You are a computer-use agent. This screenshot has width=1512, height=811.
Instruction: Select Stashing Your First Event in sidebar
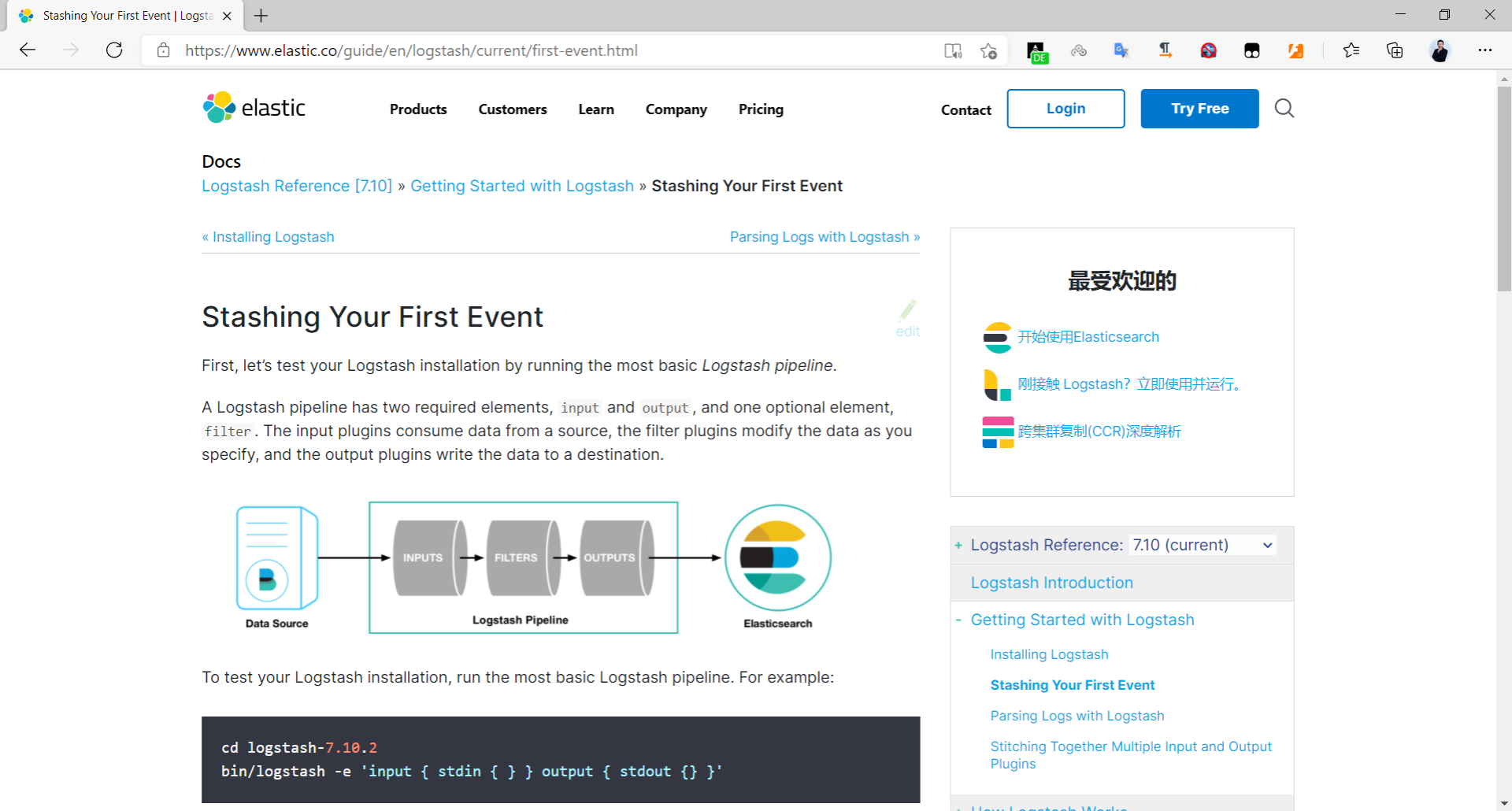click(1073, 685)
